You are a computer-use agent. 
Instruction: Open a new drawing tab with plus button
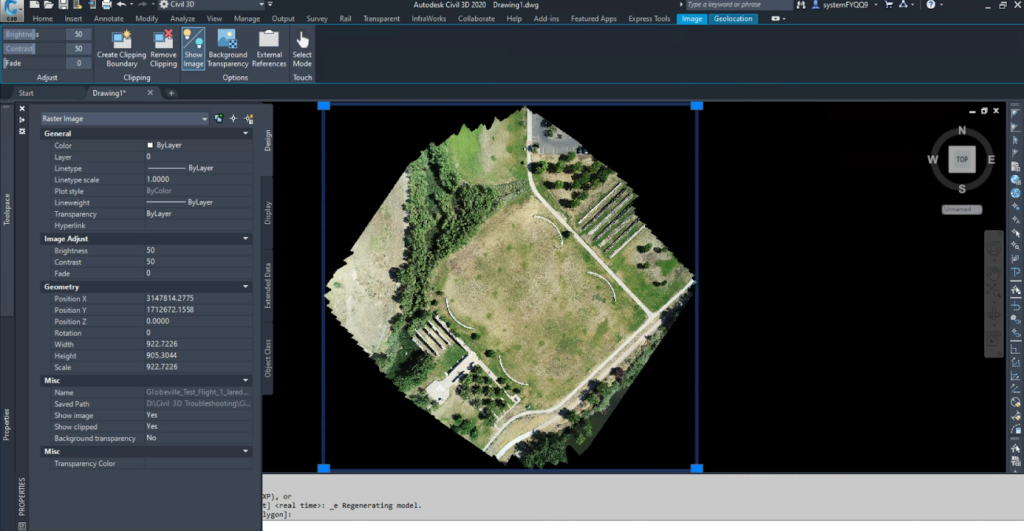(x=171, y=93)
